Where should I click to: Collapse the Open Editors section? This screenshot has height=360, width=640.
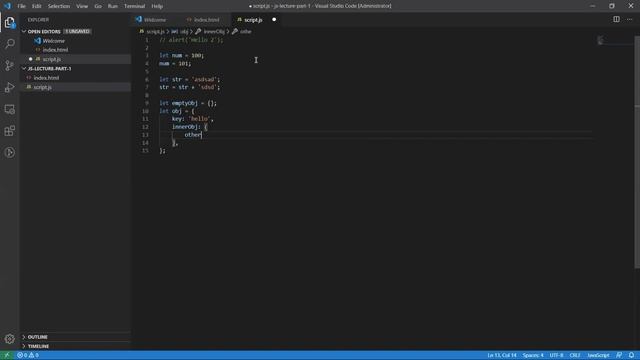(x=44, y=31)
